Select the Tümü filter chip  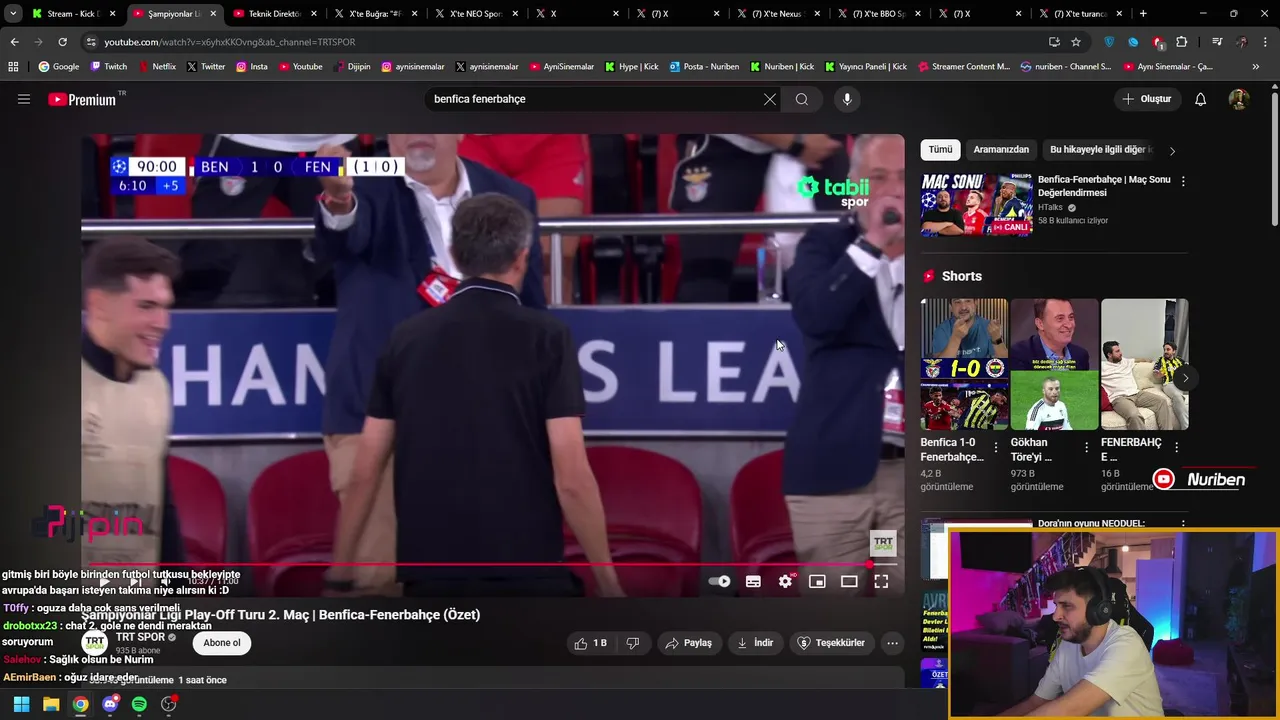pos(940,150)
